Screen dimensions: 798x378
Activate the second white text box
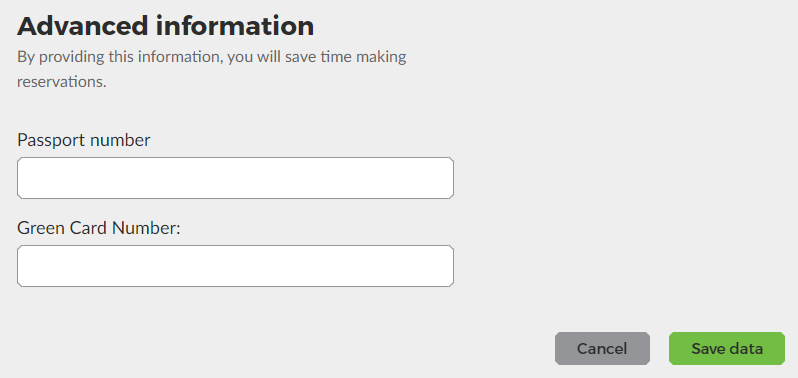click(235, 266)
